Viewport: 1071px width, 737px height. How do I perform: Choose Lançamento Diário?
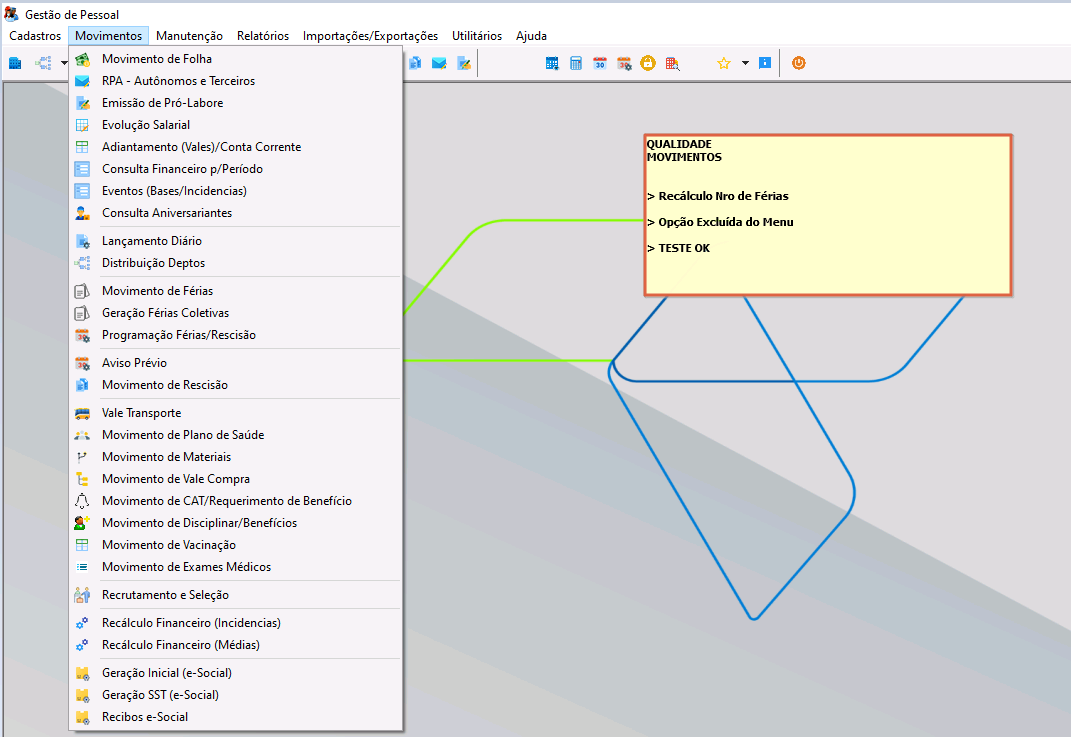(x=236, y=240)
